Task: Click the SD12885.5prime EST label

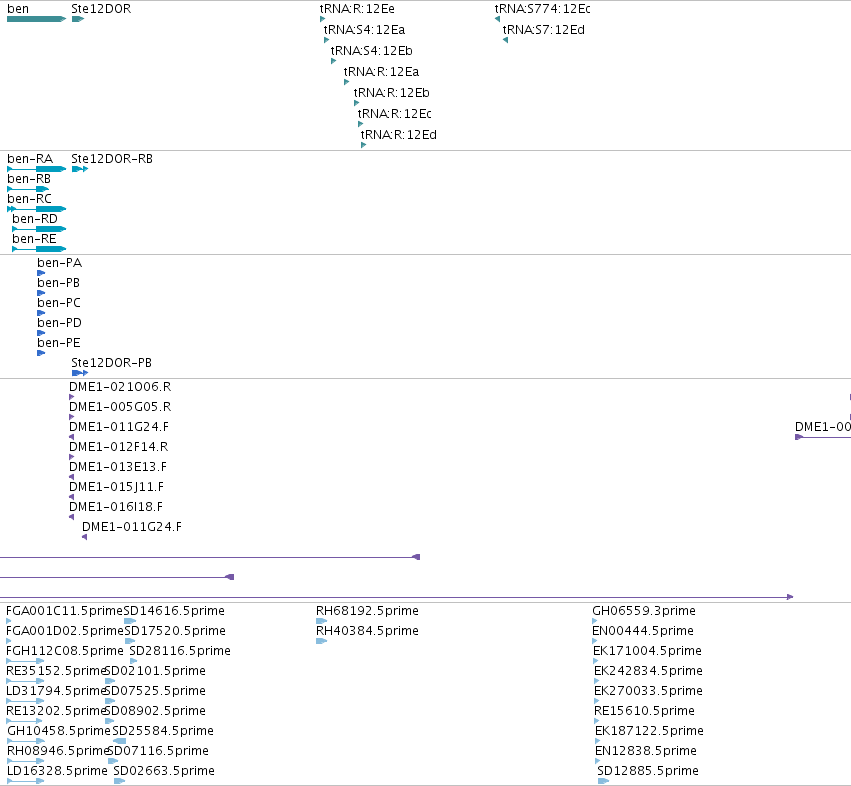Action: 648,771
